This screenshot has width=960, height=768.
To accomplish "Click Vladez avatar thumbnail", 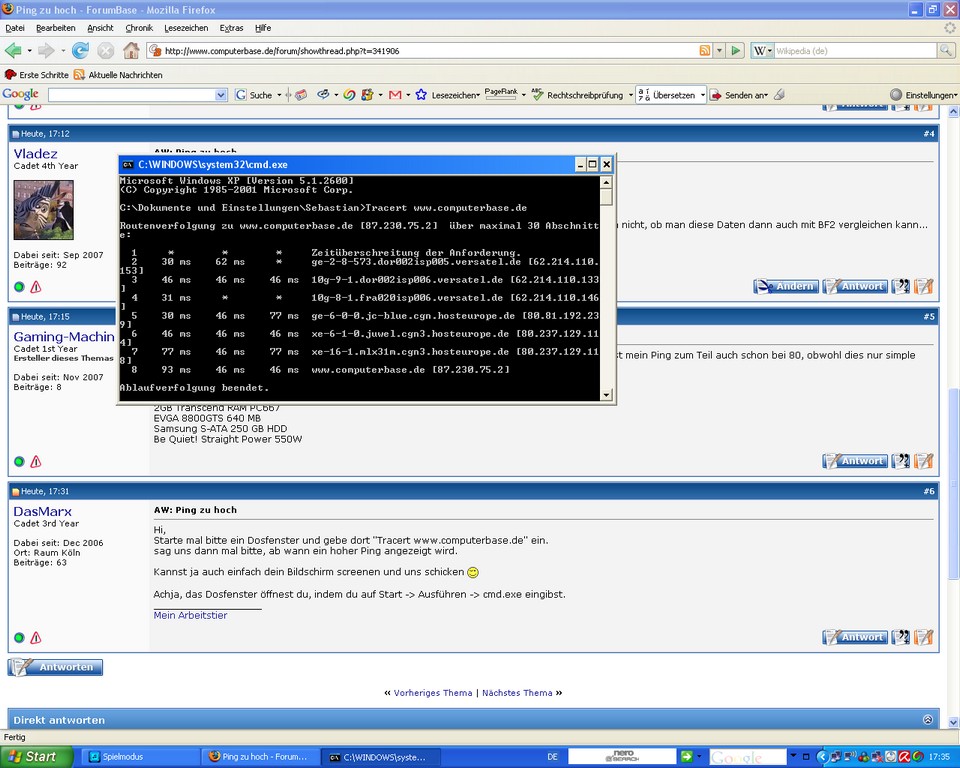I will pos(43,210).
